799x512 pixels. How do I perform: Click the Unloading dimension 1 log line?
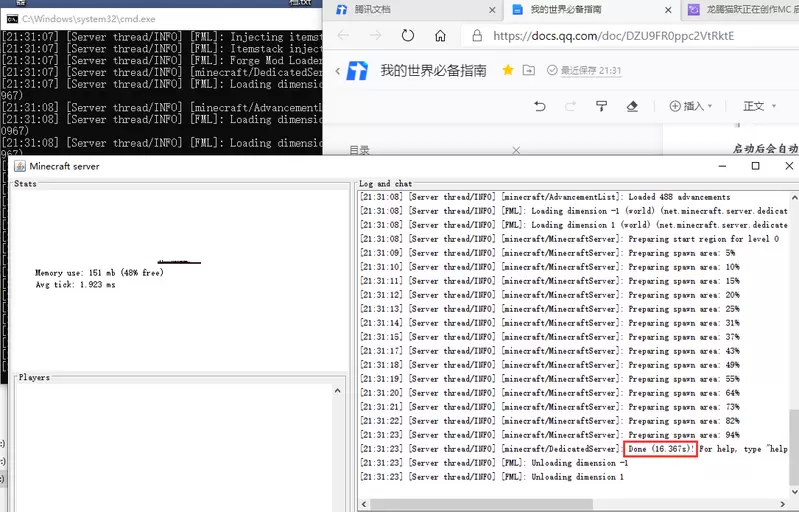tap(492, 477)
